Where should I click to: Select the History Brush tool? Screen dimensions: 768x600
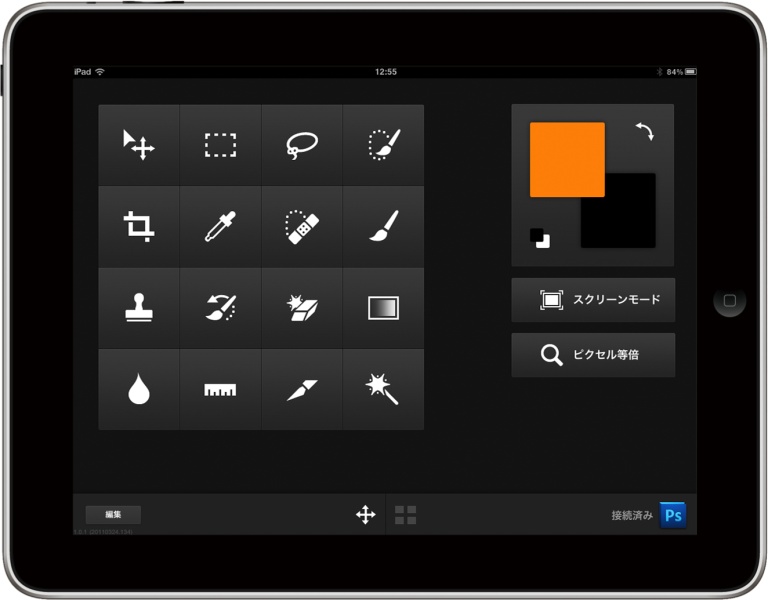pyautogui.click(x=220, y=308)
